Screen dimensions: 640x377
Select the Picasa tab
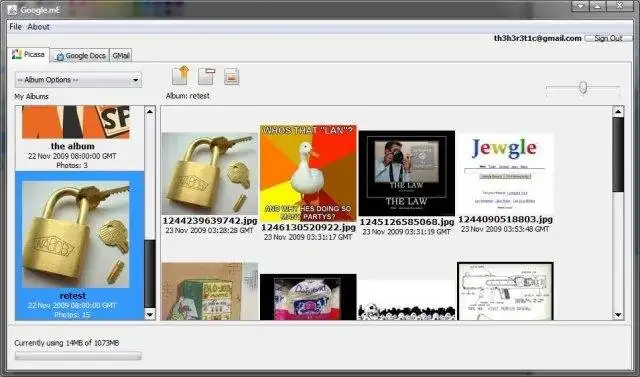(x=29, y=54)
